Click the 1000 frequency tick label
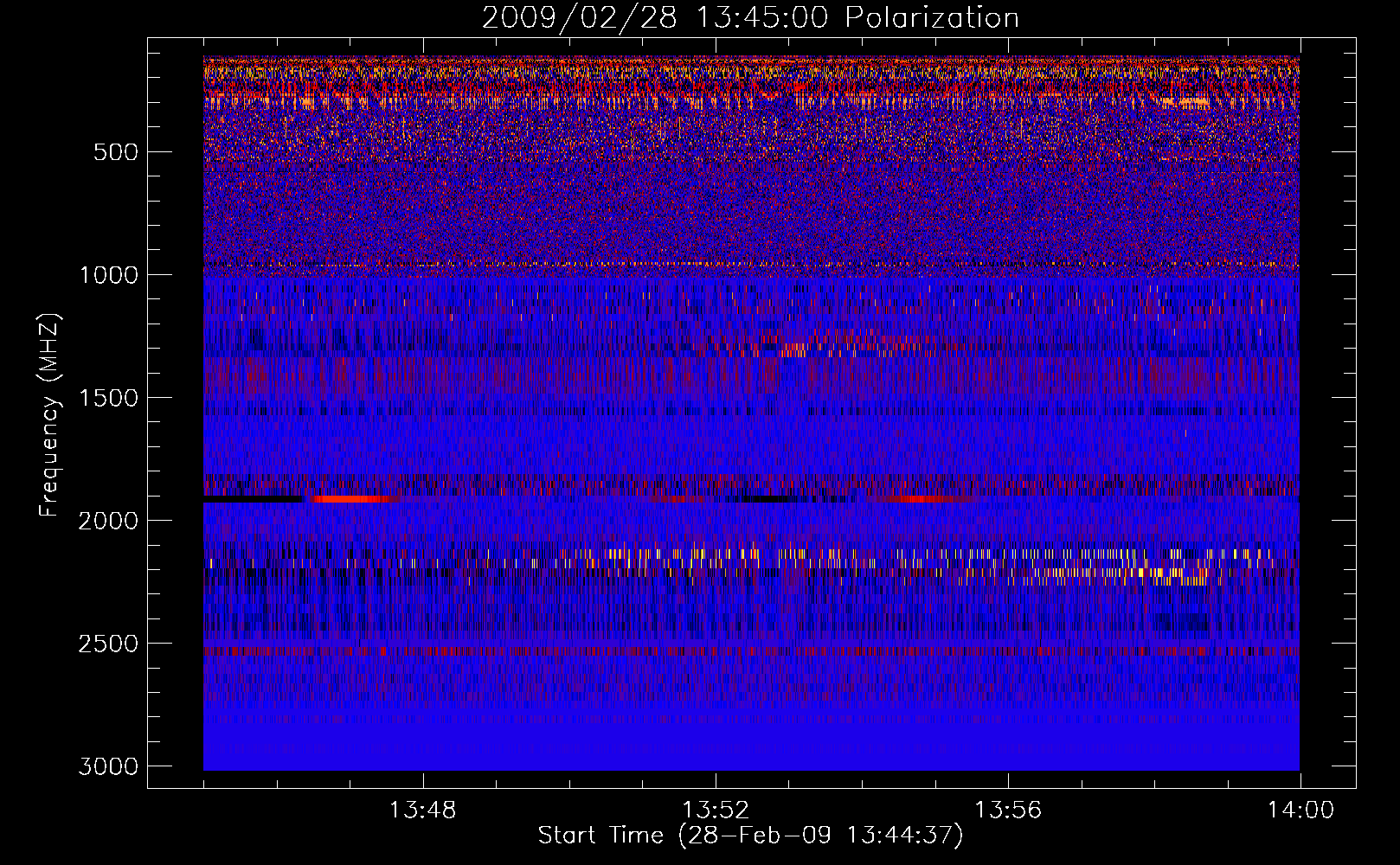The height and width of the screenshot is (865, 1400). (x=108, y=275)
